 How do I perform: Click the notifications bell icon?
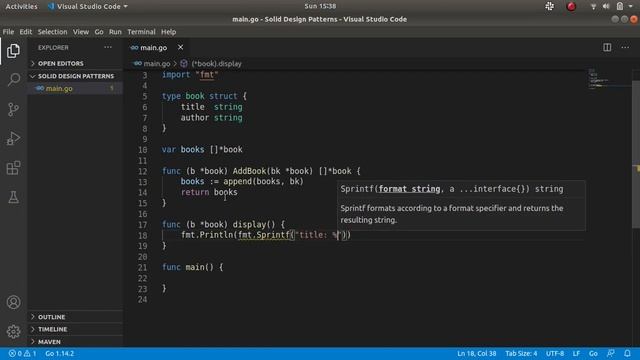tap(627, 353)
